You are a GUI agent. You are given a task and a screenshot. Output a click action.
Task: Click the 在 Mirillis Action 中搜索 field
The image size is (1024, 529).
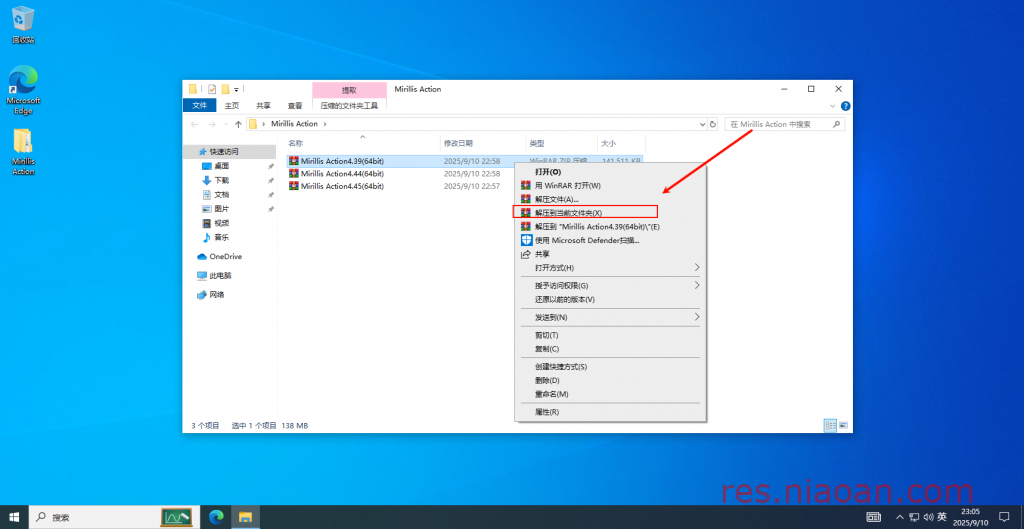pyautogui.click(x=784, y=124)
